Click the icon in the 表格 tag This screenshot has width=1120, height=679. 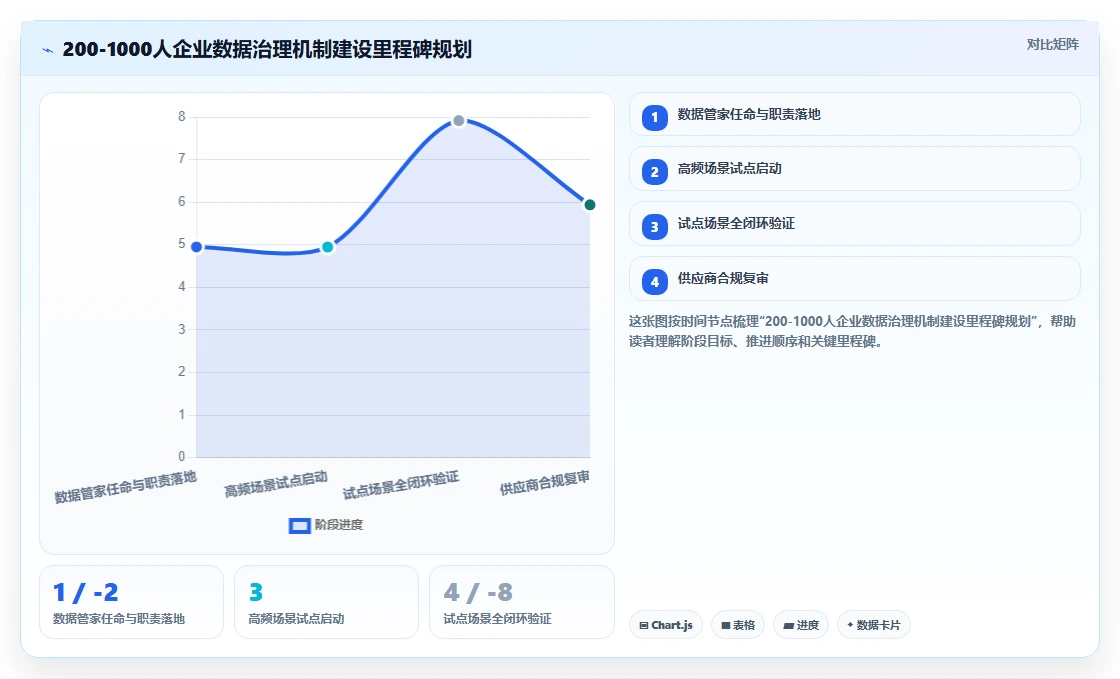pos(726,625)
